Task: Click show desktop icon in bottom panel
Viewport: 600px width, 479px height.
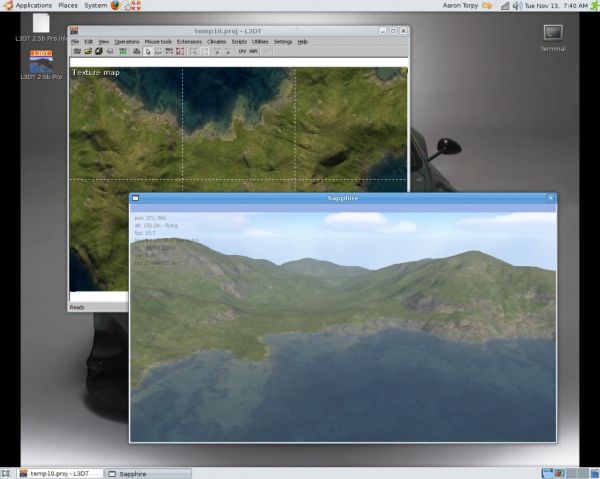Action: click(x=7, y=472)
